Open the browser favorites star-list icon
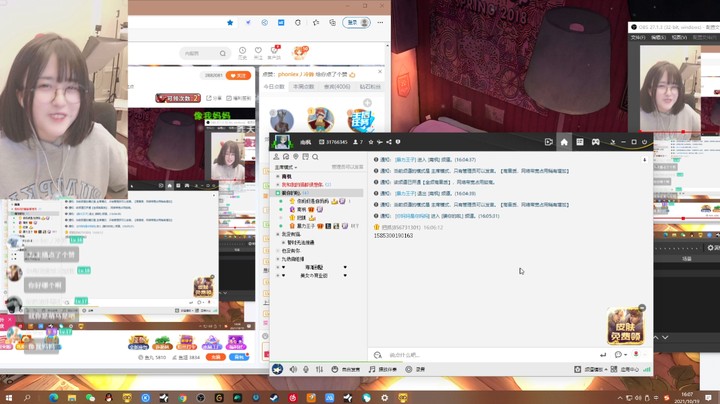Viewport: 720px width, 404px height. pos(316,22)
